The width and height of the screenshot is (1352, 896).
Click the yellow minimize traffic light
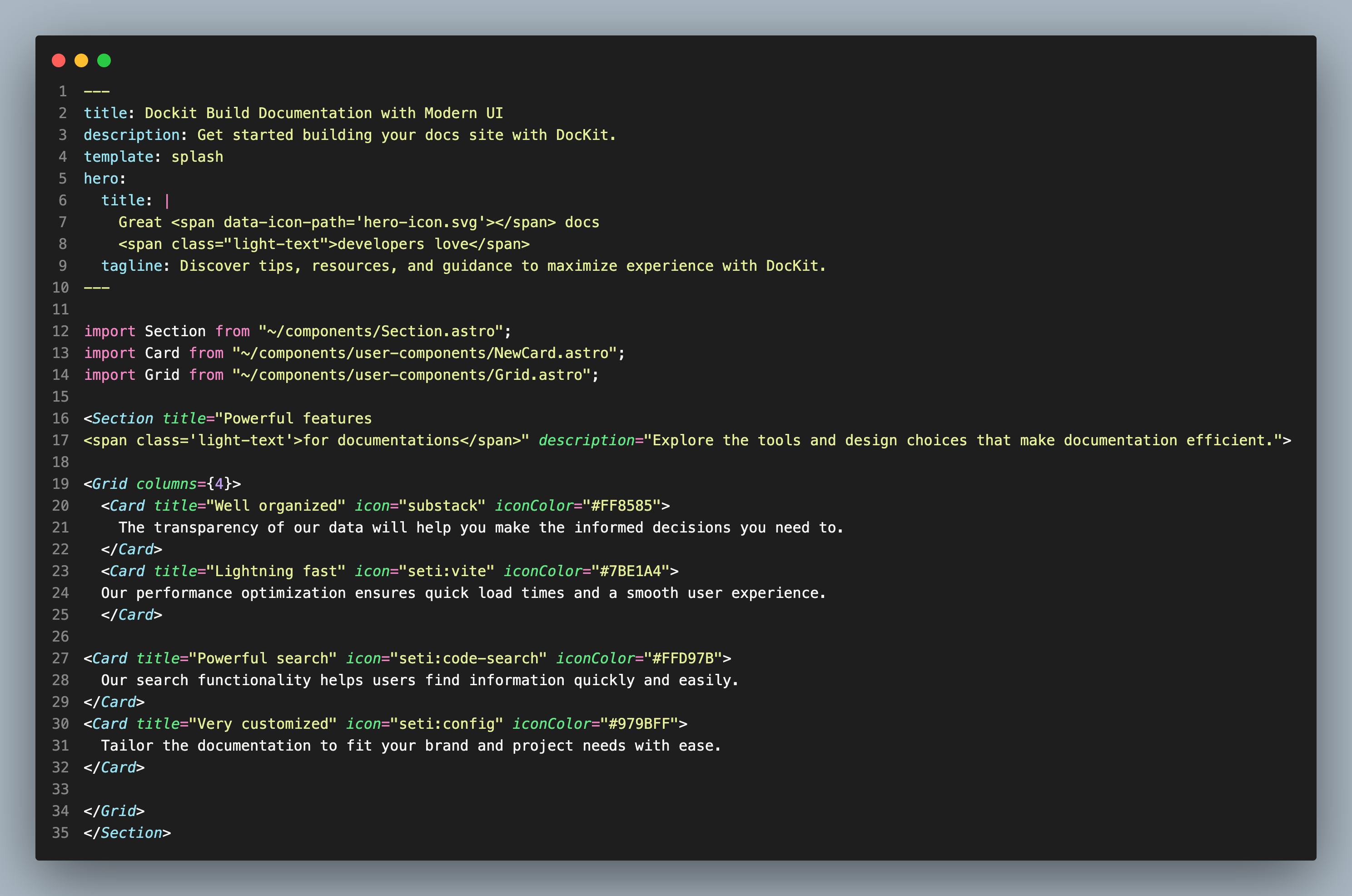click(x=81, y=60)
